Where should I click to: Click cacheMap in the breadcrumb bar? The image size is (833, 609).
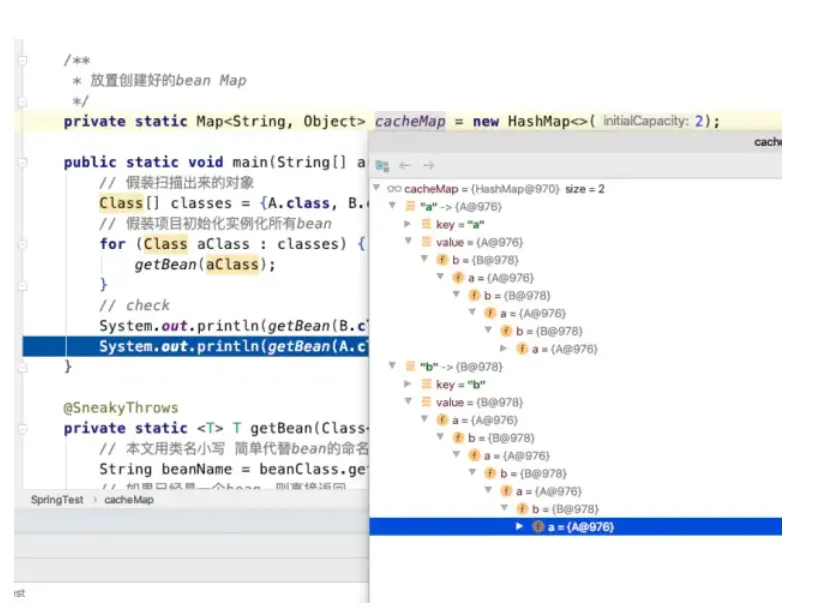pyautogui.click(x=129, y=500)
